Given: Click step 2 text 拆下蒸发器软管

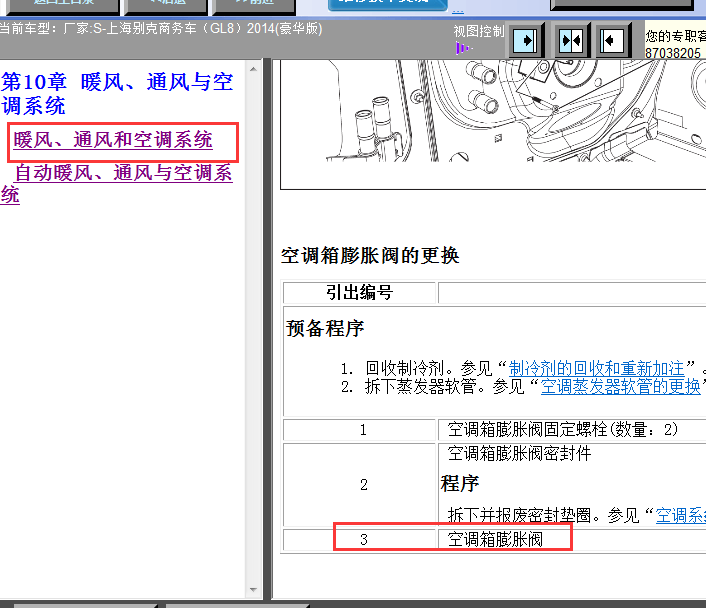Looking at the screenshot, I should coord(421,386).
